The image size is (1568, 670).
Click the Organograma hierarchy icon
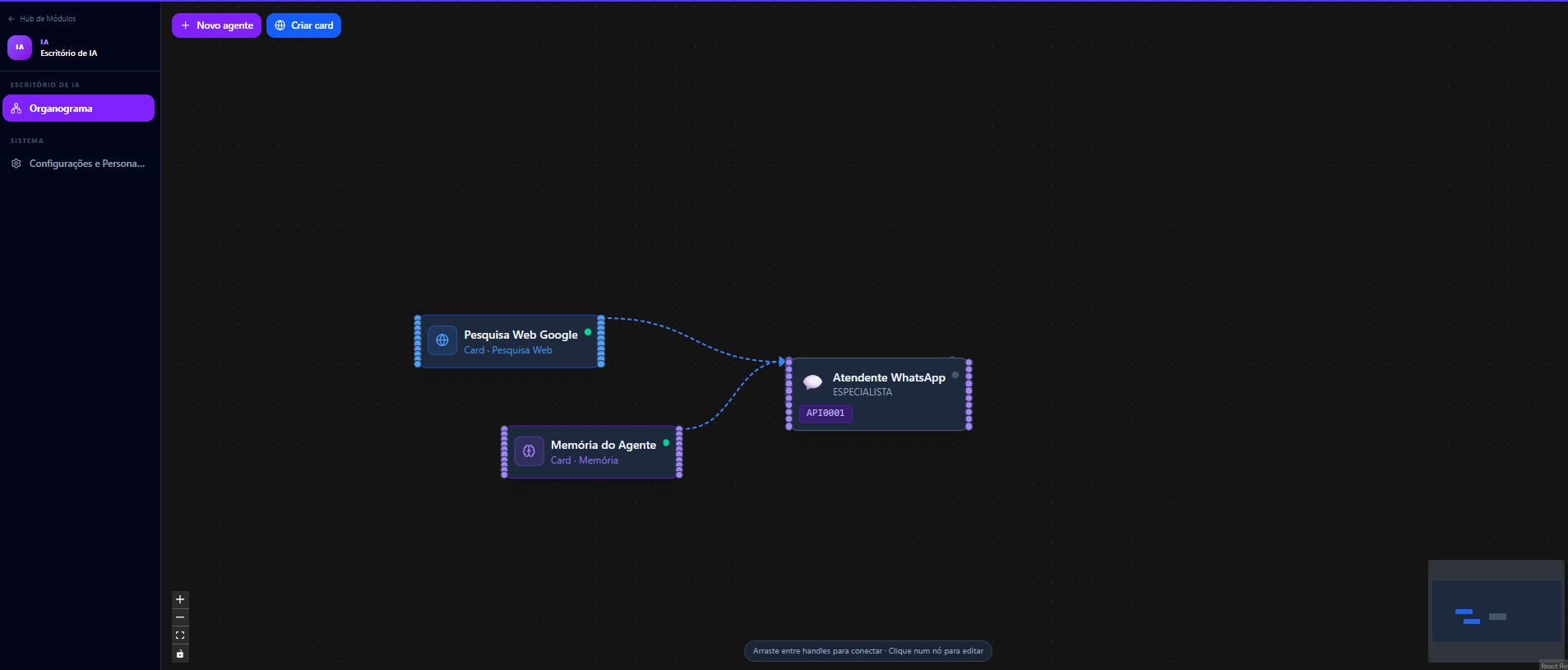point(16,109)
